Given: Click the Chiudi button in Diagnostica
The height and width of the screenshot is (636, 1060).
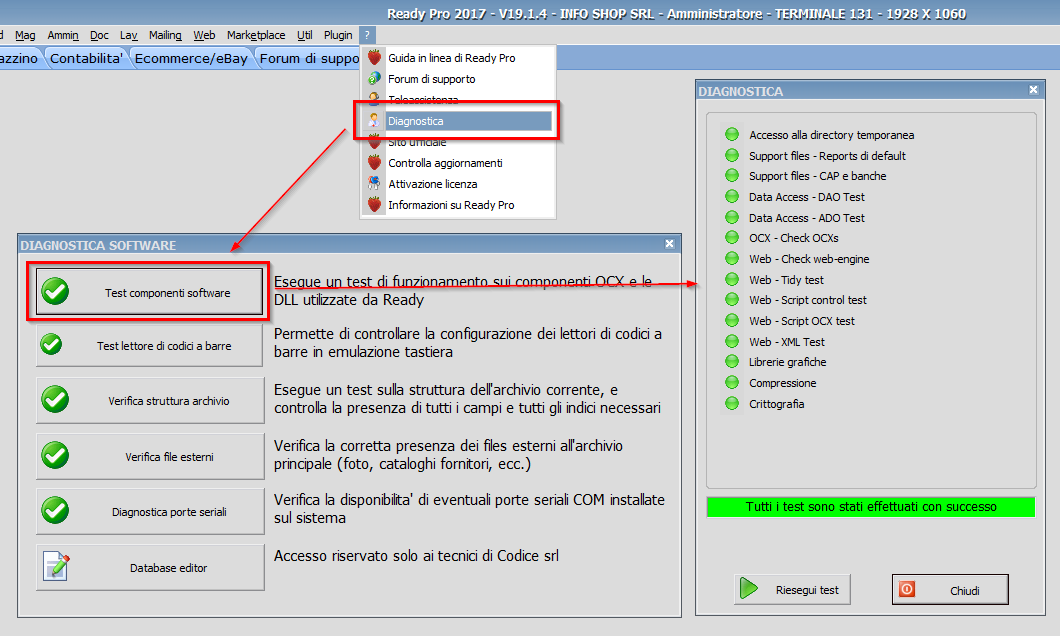Looking at the screenshot, I should click(950, 589).
